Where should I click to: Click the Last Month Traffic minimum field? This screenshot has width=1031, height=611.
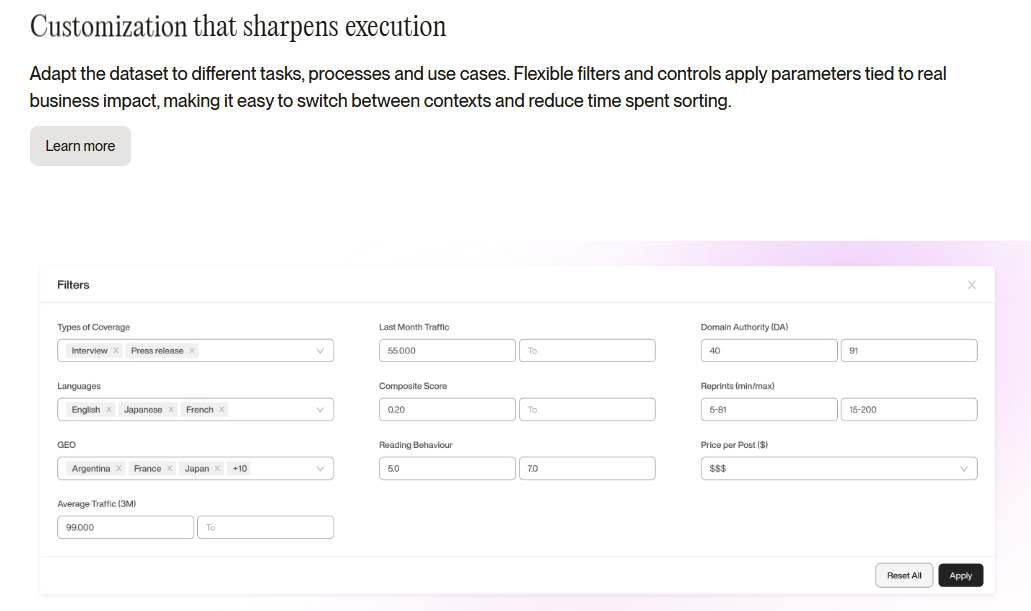447,351
